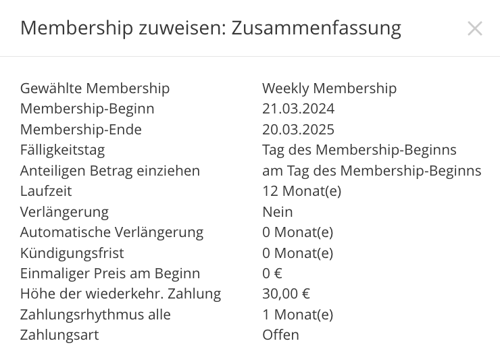This screenshot has height=362, width=500.
Task: Close the Membership zuweisen summary dialog
Action: pos(475,28)
